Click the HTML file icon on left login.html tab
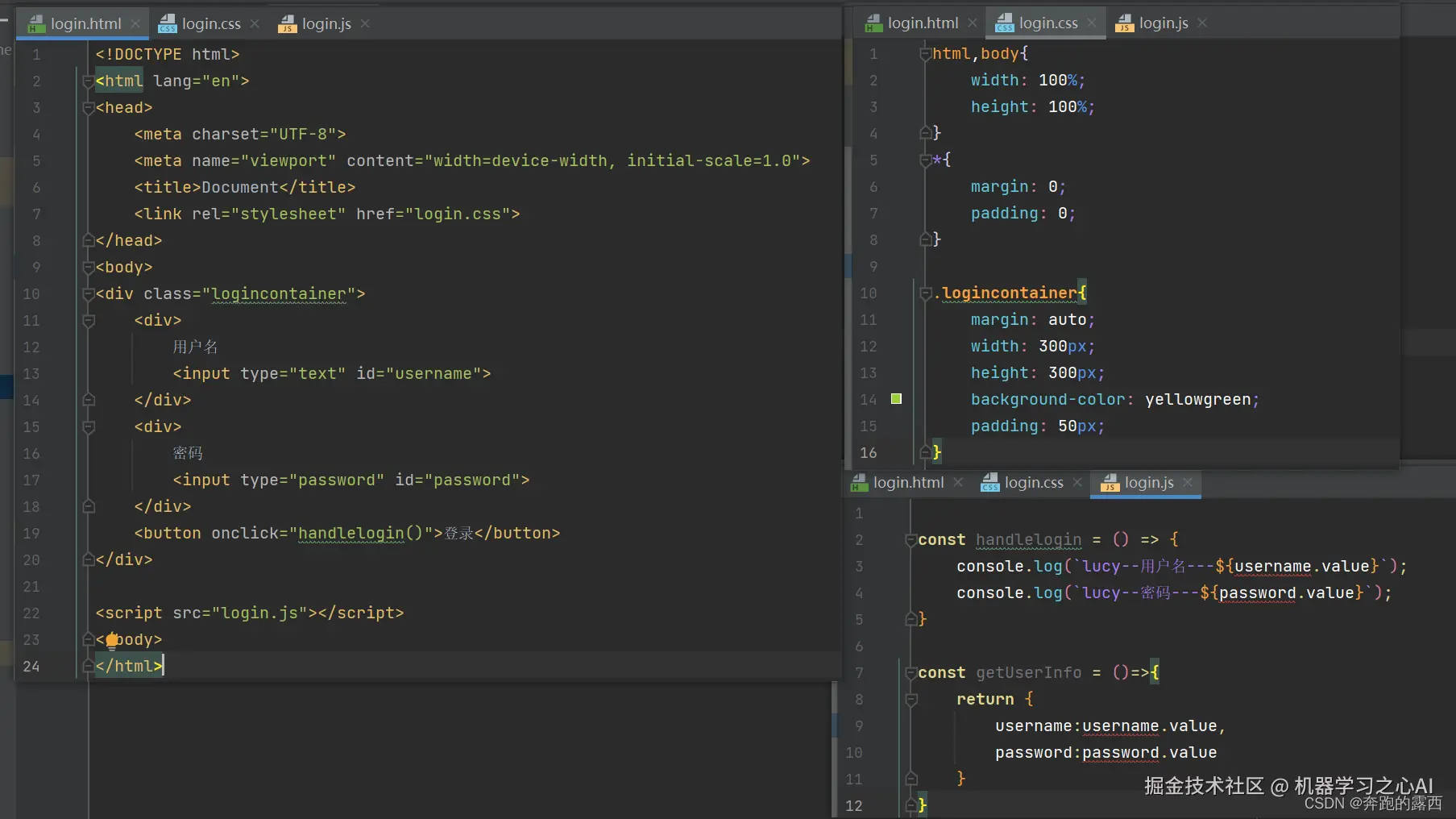The height and width of the screenshot is (819, 1456). [x=36, y=24]
